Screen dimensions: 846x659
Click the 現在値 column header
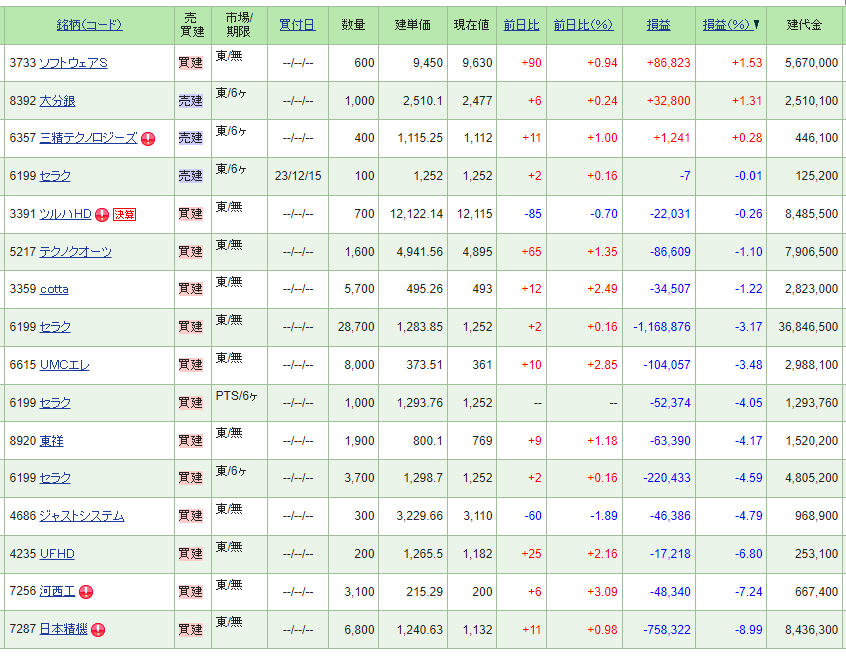click(x=471, y=25)
